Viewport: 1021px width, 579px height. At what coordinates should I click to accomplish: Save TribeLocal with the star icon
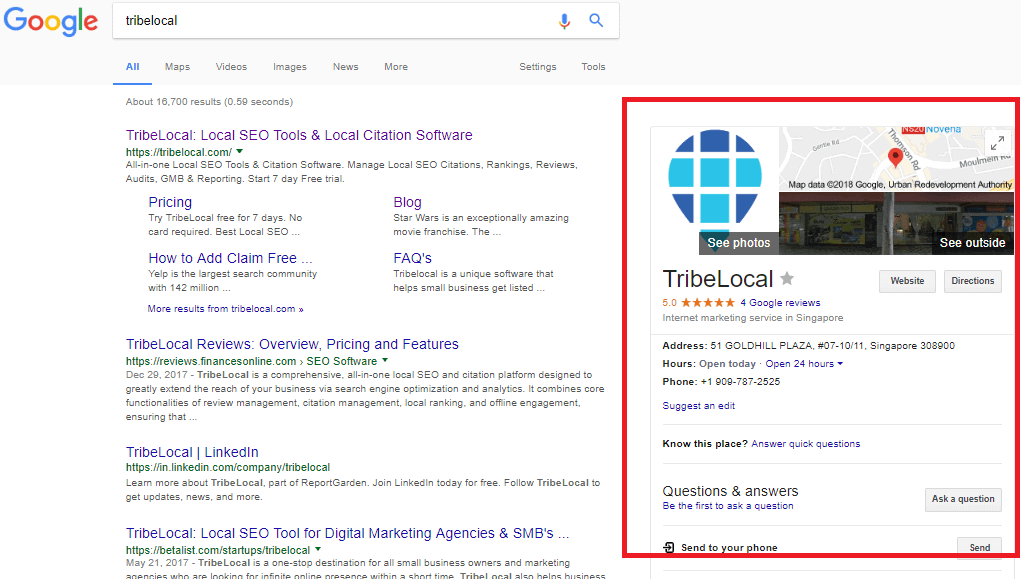tap(787, 279)
